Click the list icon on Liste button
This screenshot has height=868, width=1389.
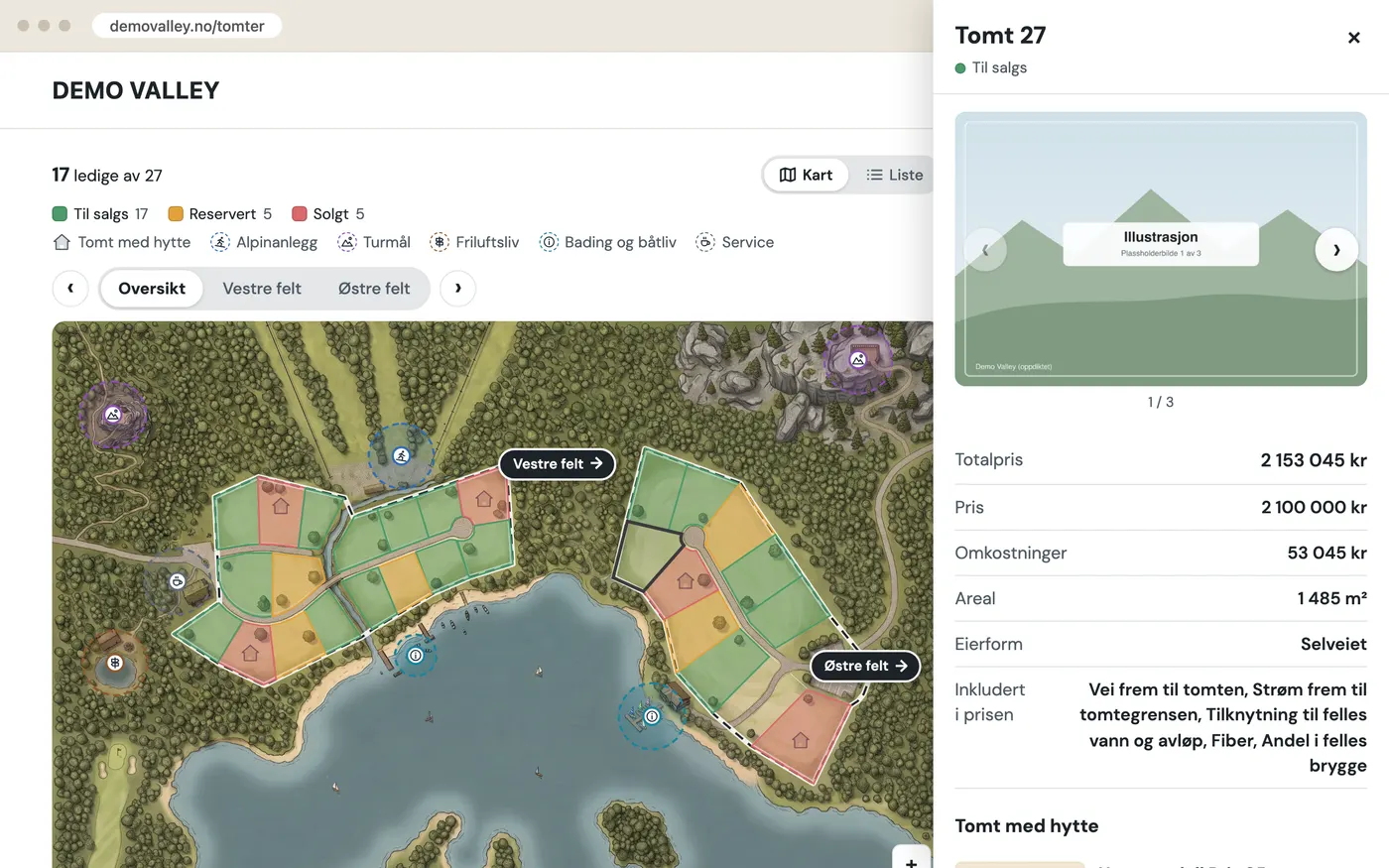click(x=874, y=175)
